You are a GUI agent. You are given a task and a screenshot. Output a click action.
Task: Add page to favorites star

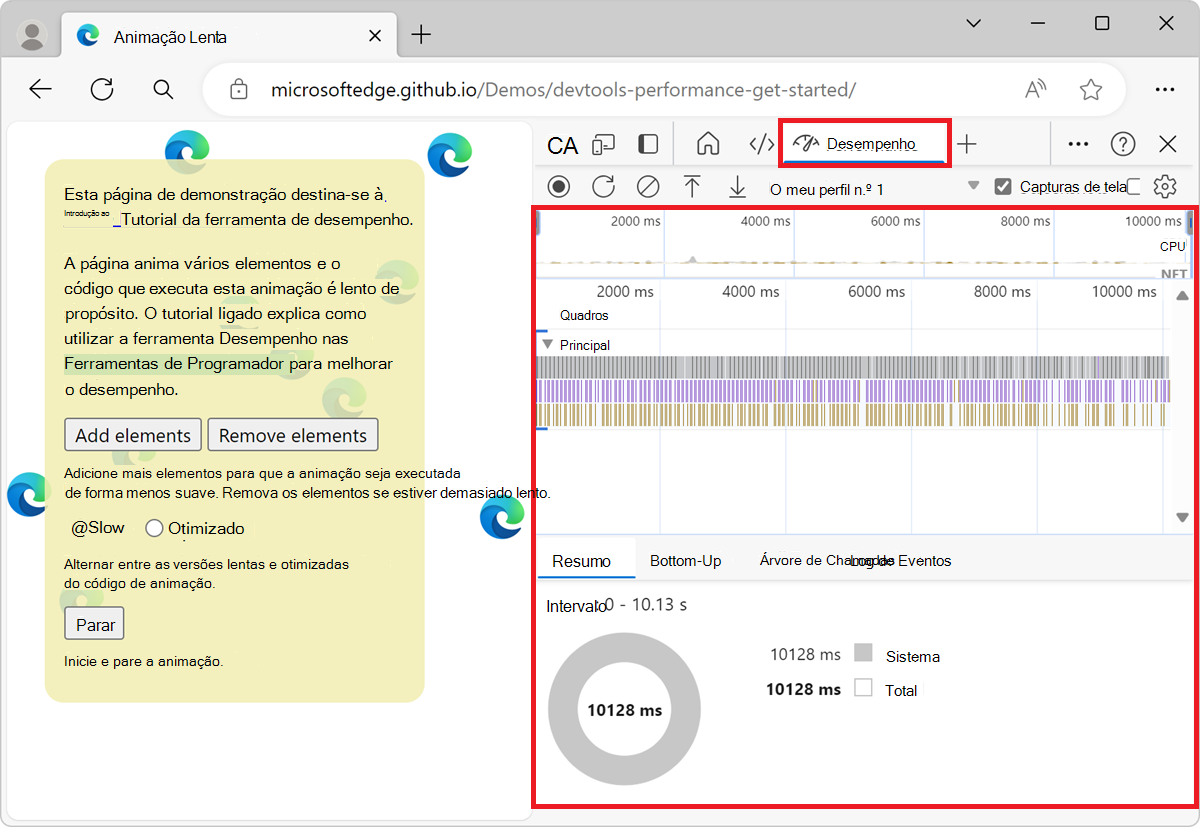(1091, 89)
